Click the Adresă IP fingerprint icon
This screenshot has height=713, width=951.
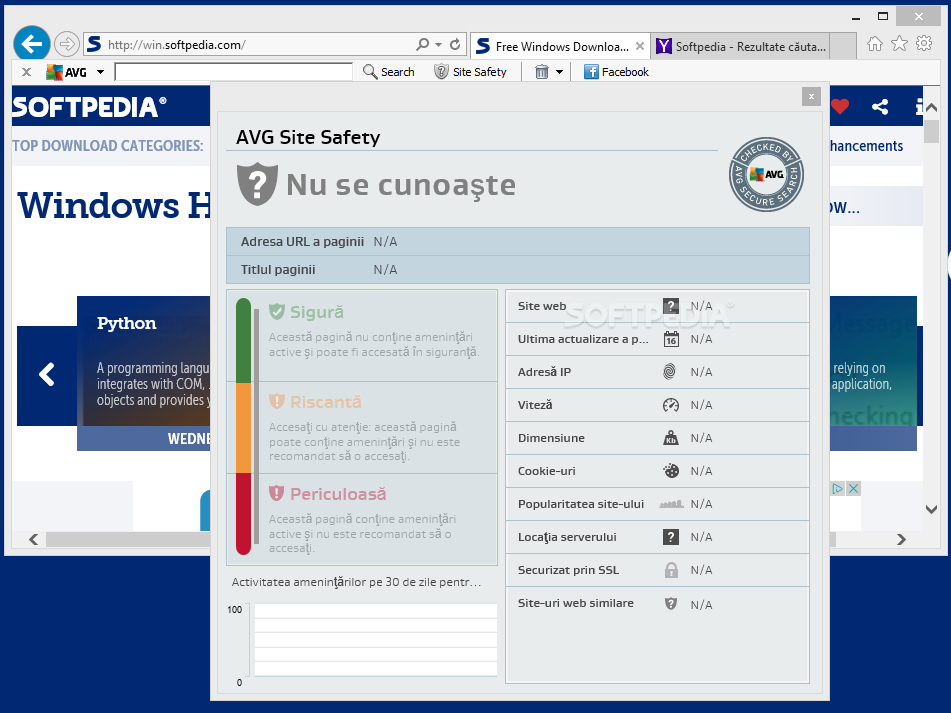pyautogui.click(x=670, y=372)
